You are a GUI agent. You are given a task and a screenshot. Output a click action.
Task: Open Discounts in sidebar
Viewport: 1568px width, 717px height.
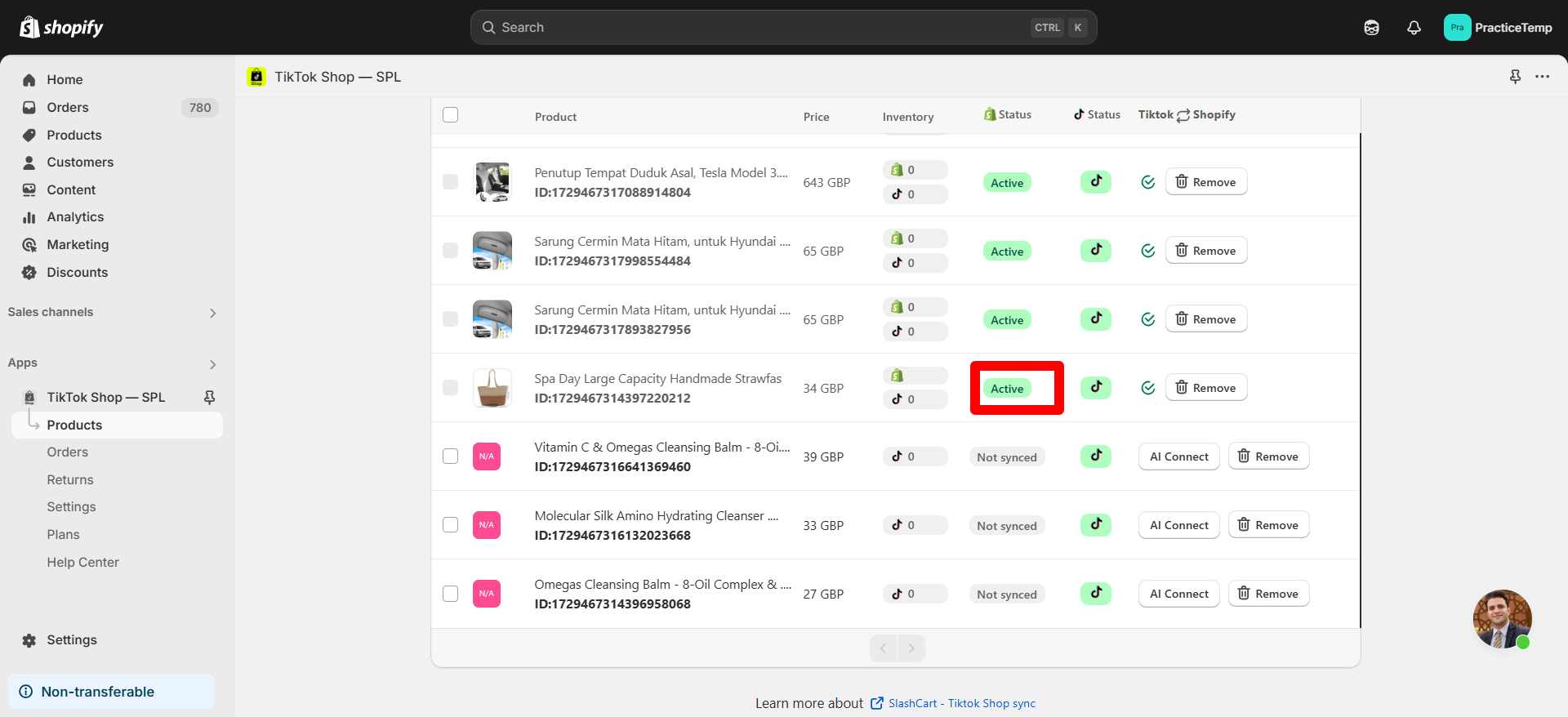(77, 272)
